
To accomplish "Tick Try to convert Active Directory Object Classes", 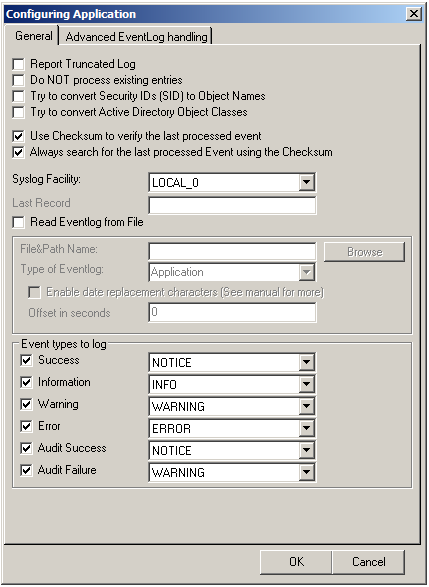I will (x=18, y=112).
